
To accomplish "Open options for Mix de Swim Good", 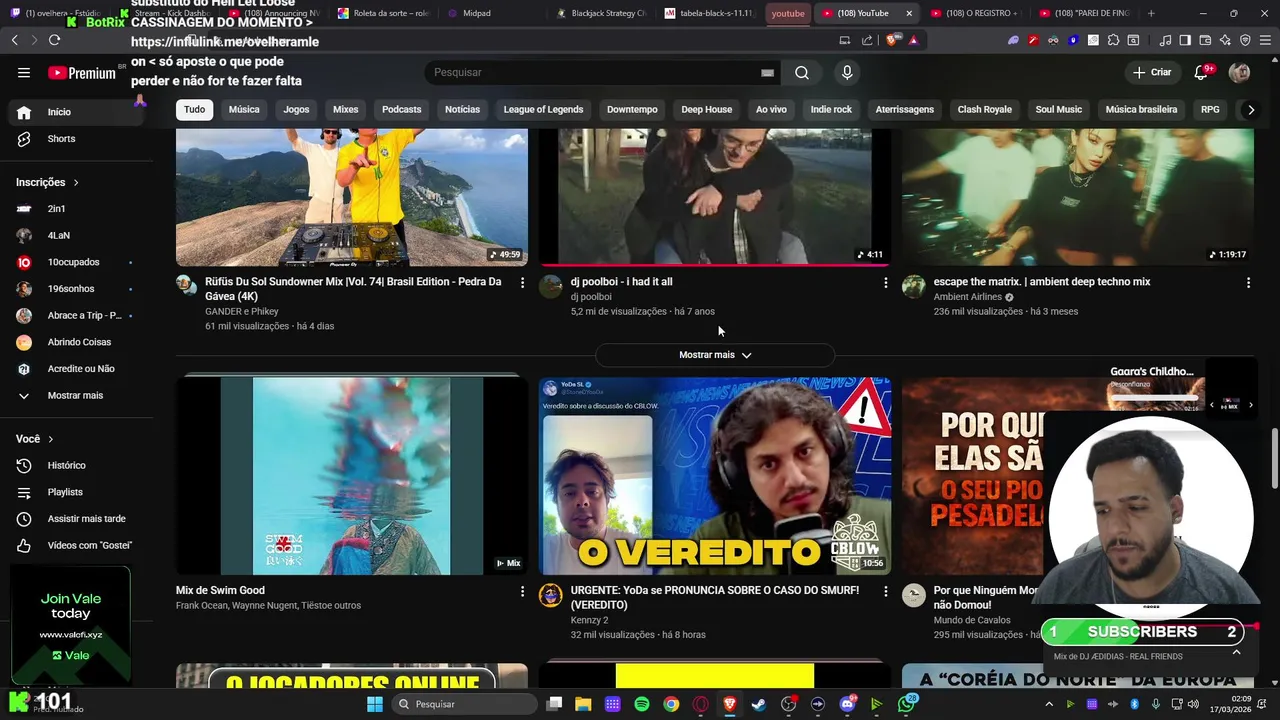I will coord(522,592).
